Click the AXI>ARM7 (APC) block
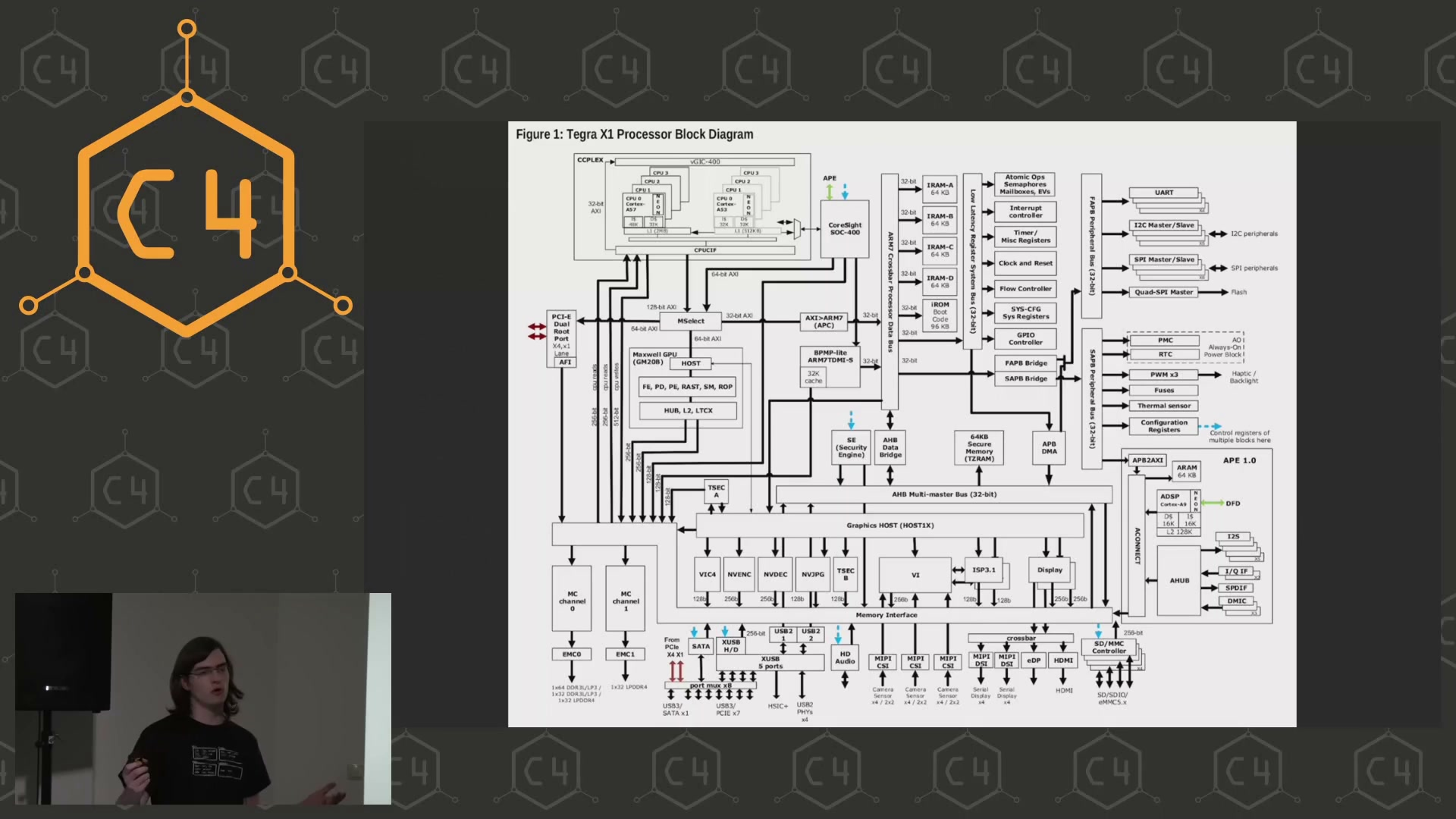The image size is (1456, 819). tap(824, 322)
